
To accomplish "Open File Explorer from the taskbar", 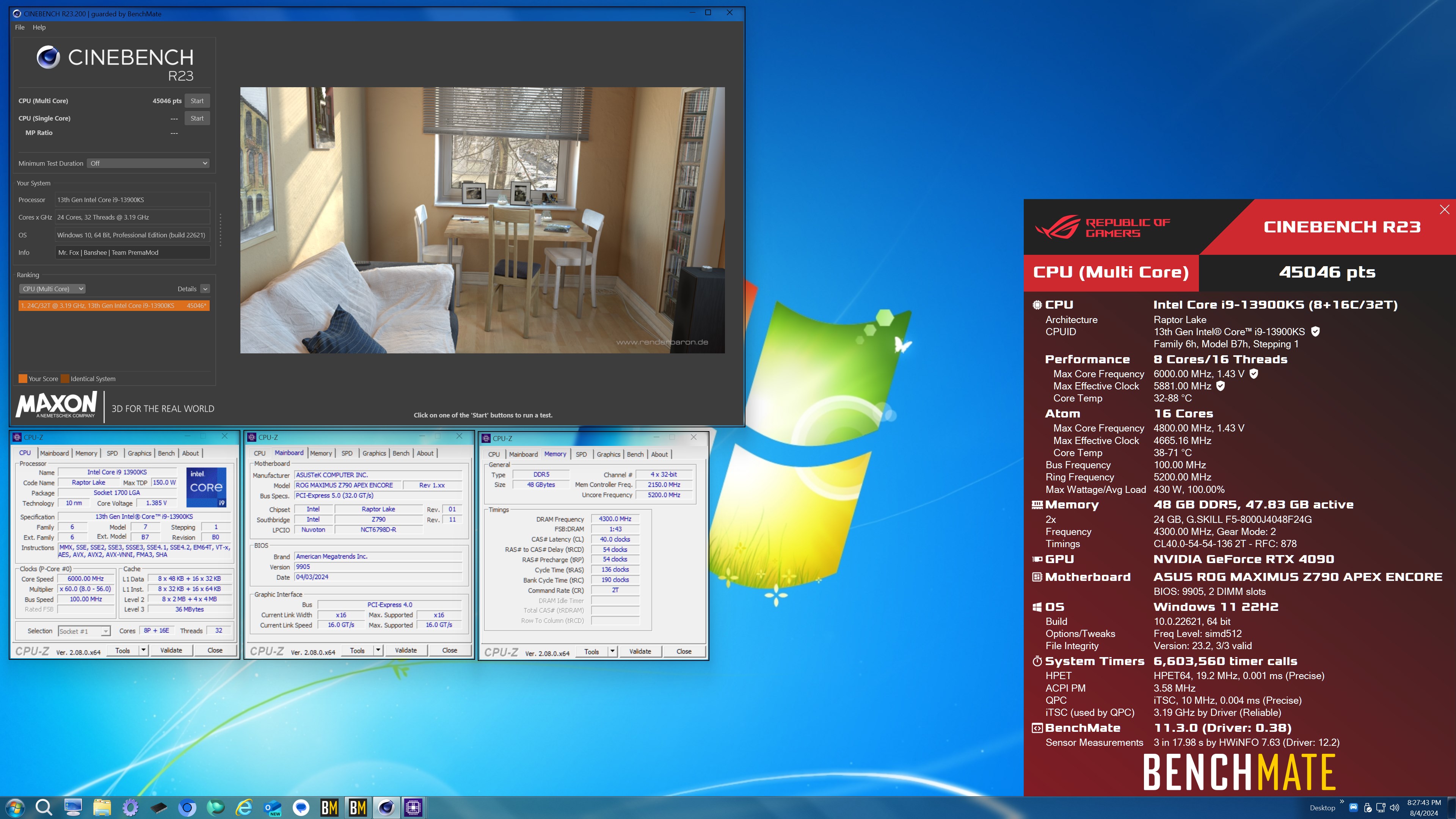I will pyautogui.click(x=102, y=807).
